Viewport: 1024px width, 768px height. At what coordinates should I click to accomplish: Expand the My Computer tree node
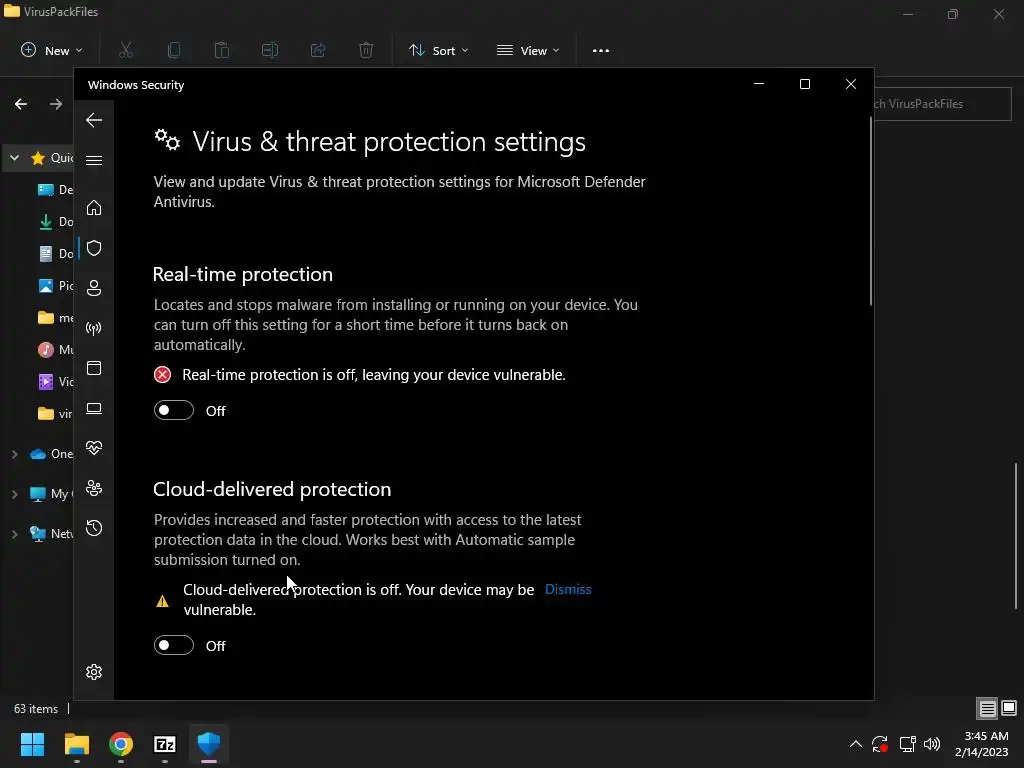[14, 494]
